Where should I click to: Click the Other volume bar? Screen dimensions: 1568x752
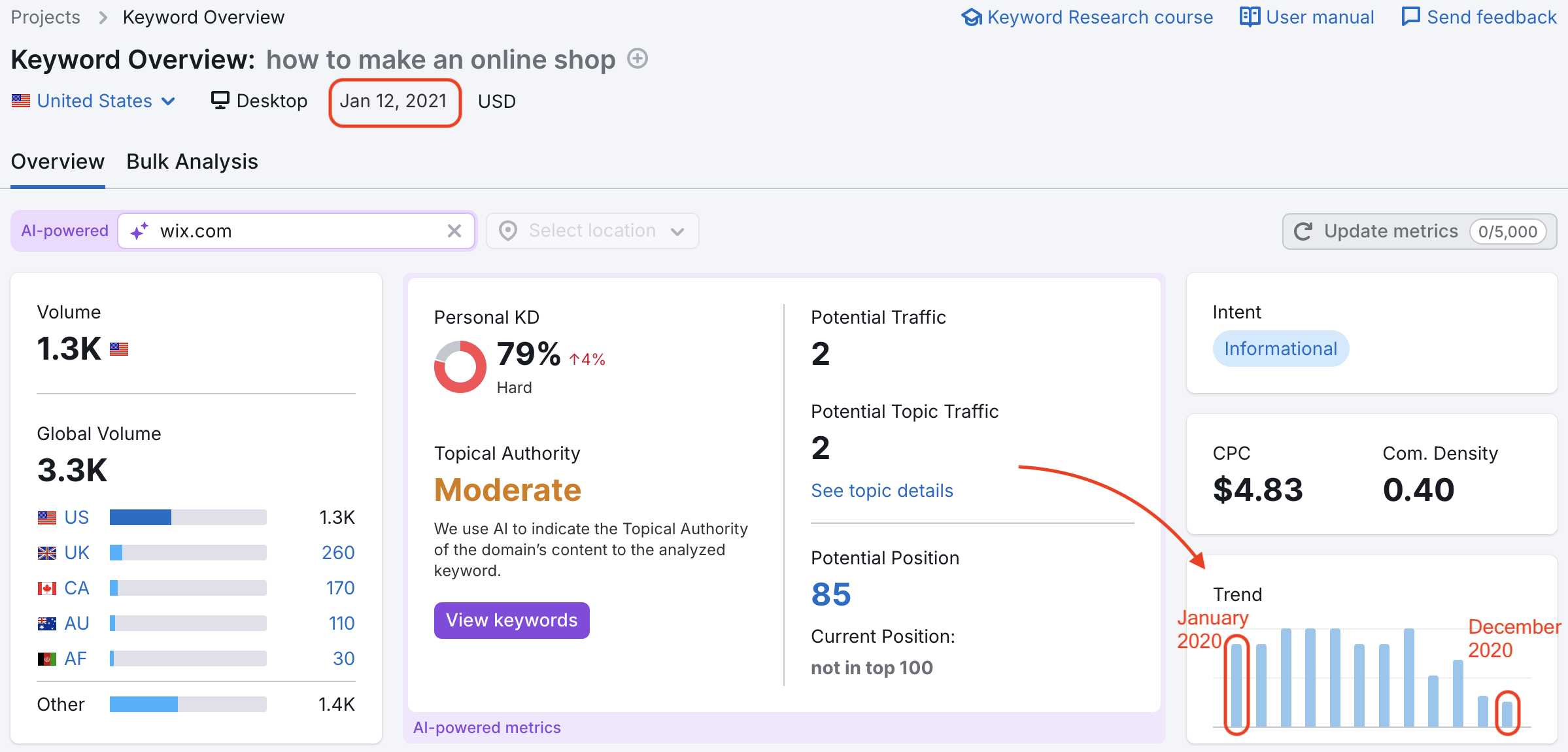(188, 704)
